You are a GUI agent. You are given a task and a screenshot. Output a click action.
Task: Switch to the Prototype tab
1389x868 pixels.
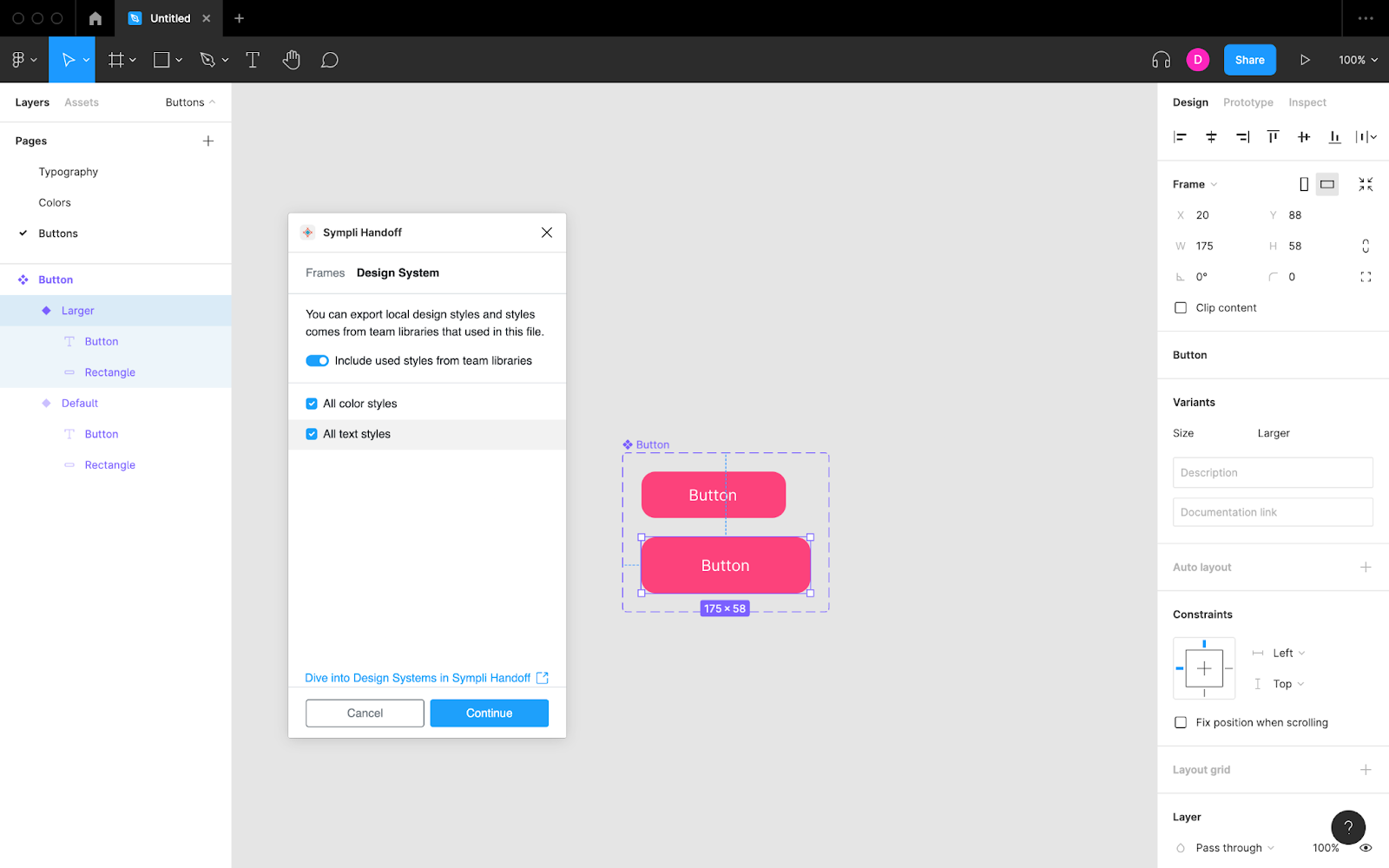pos(1247,102)
